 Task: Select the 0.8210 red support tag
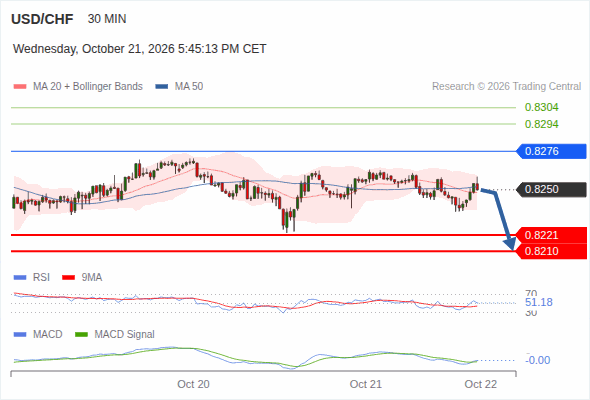(x=551, y=251)
